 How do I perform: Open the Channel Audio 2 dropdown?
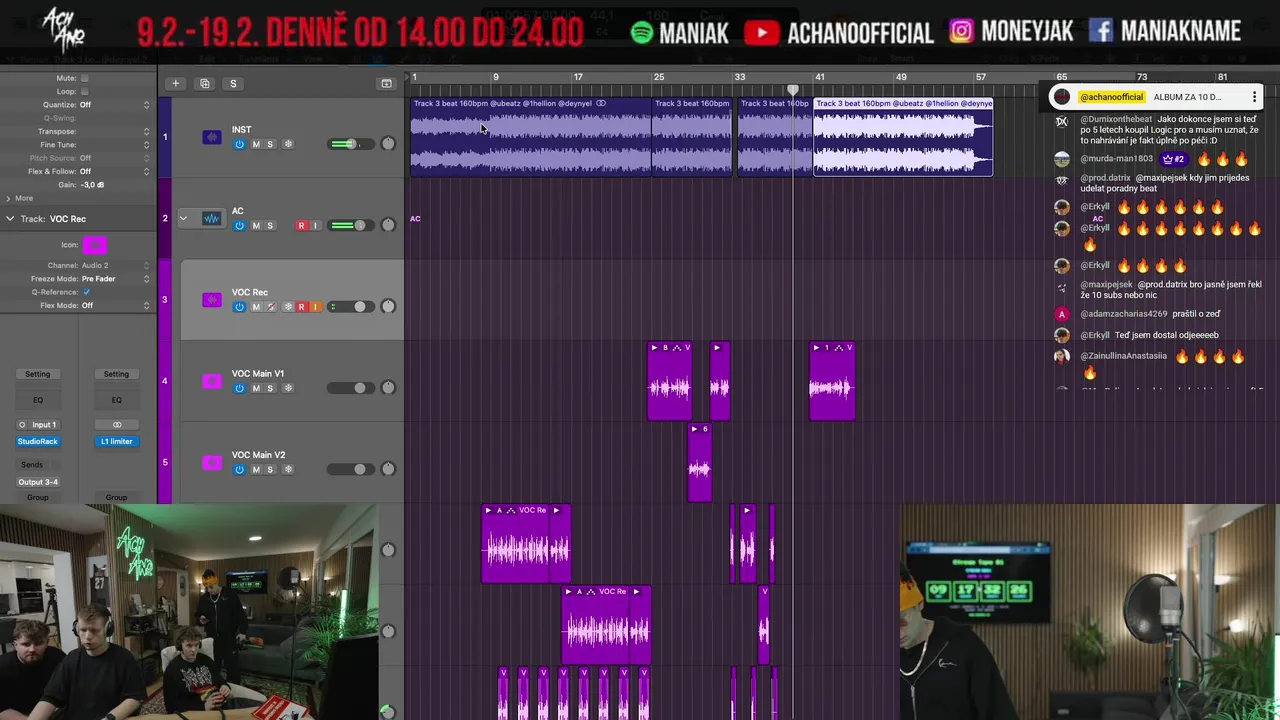click(x=115, y=265)
